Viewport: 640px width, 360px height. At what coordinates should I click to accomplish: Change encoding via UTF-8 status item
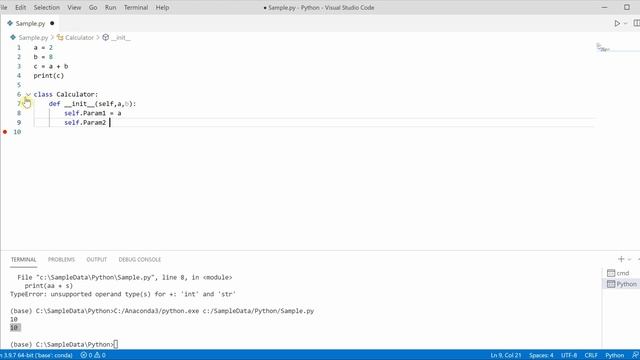pos(569,355)
